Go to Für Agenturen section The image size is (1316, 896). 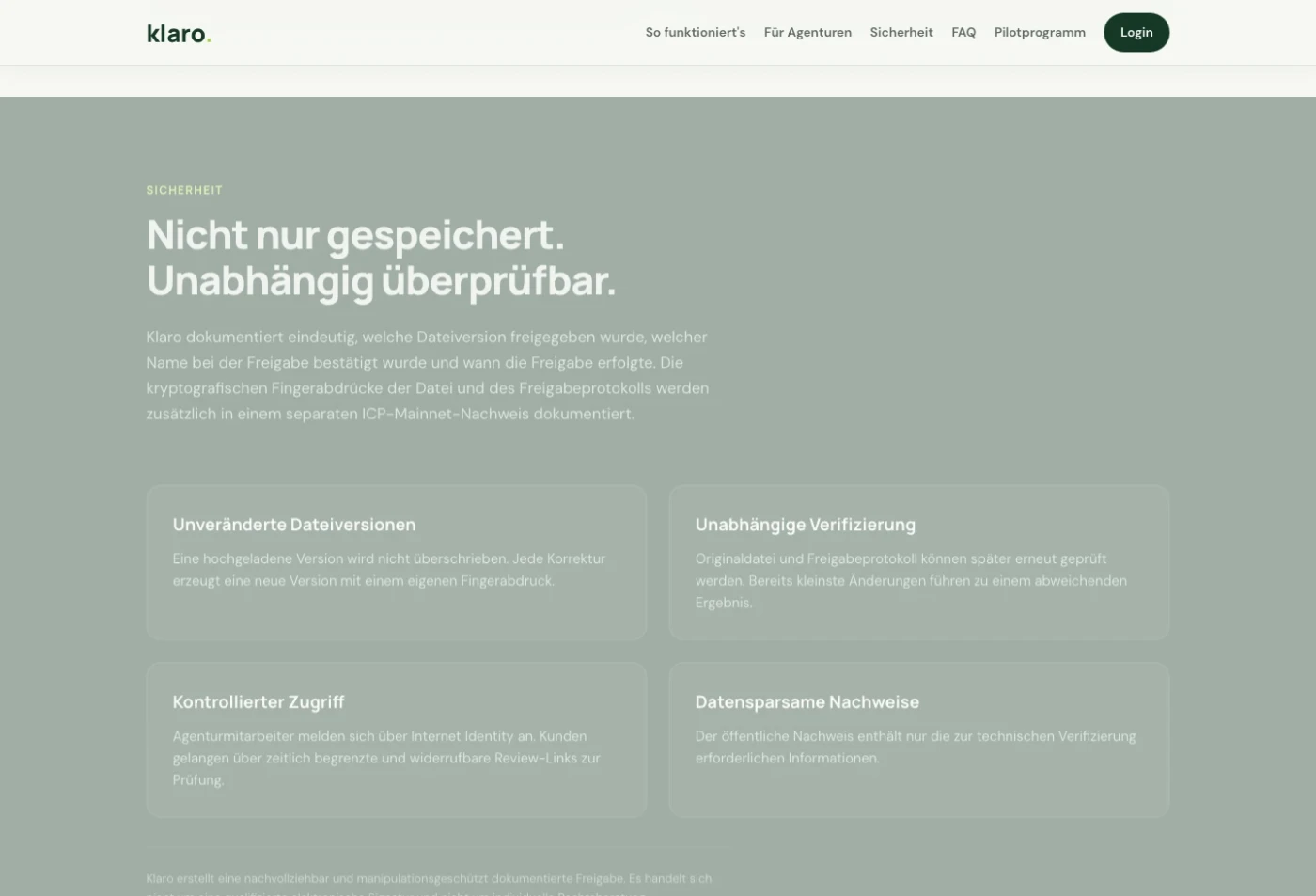(x=807, y=32)
